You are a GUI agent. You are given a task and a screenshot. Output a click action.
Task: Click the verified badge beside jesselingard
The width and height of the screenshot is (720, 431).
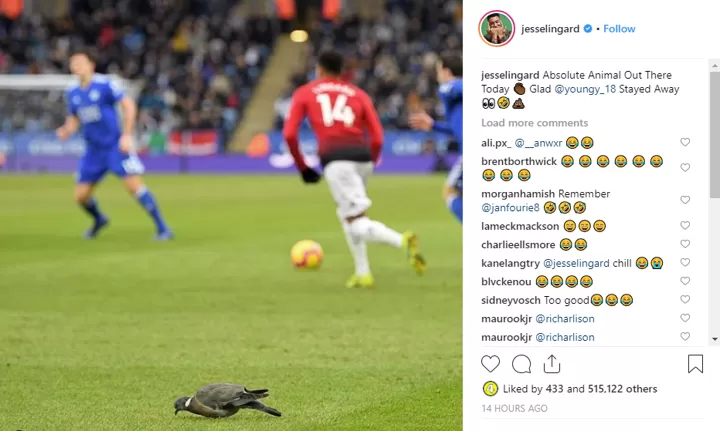587,28
